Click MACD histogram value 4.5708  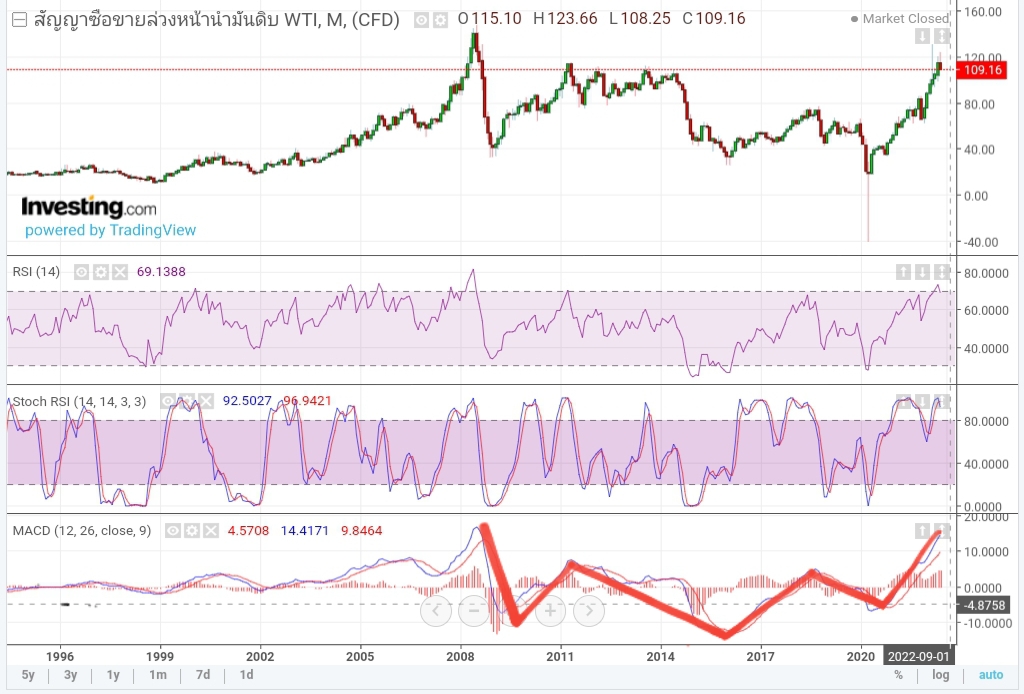(248, 531)
